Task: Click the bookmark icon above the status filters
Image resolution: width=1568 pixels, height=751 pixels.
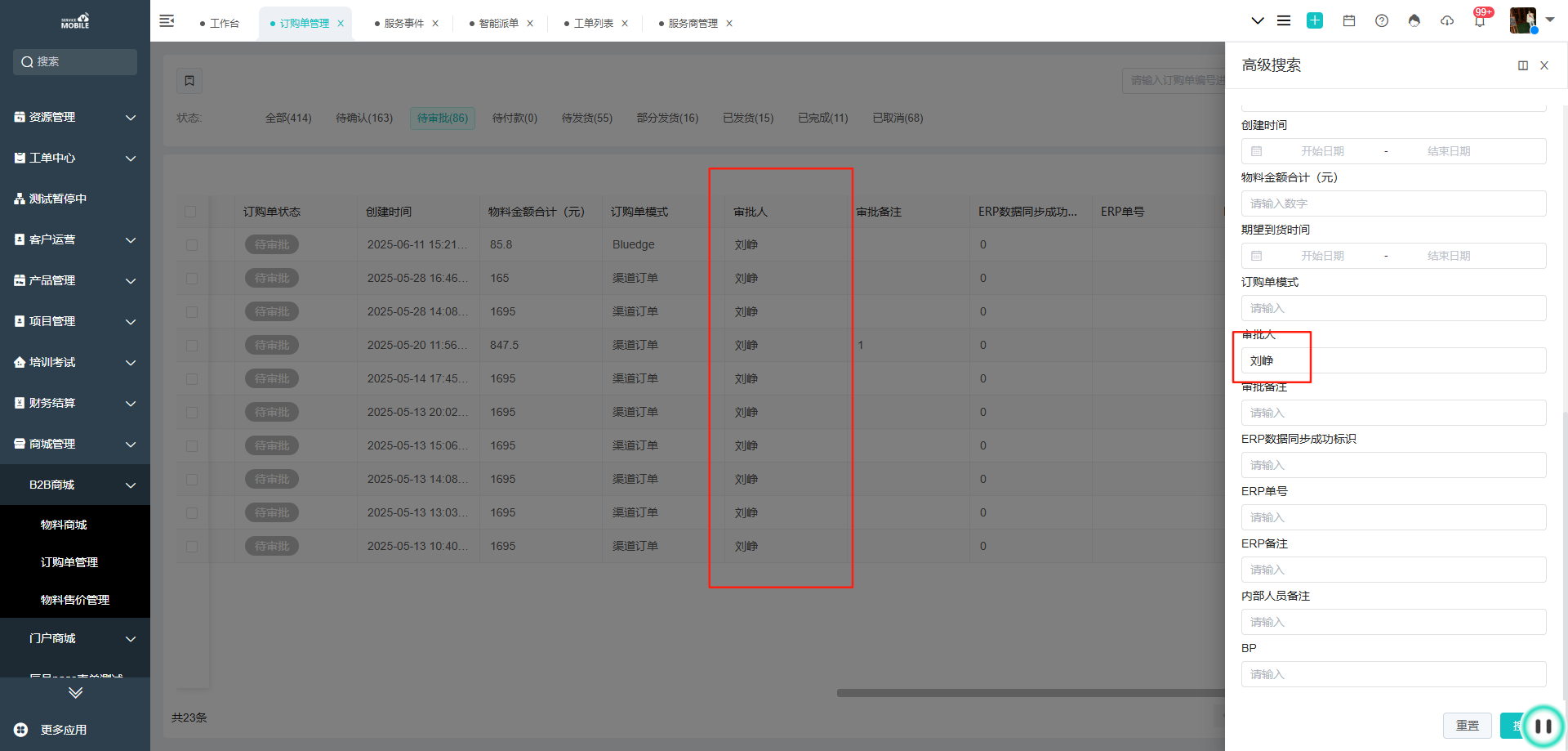Action: coord(189,80)
